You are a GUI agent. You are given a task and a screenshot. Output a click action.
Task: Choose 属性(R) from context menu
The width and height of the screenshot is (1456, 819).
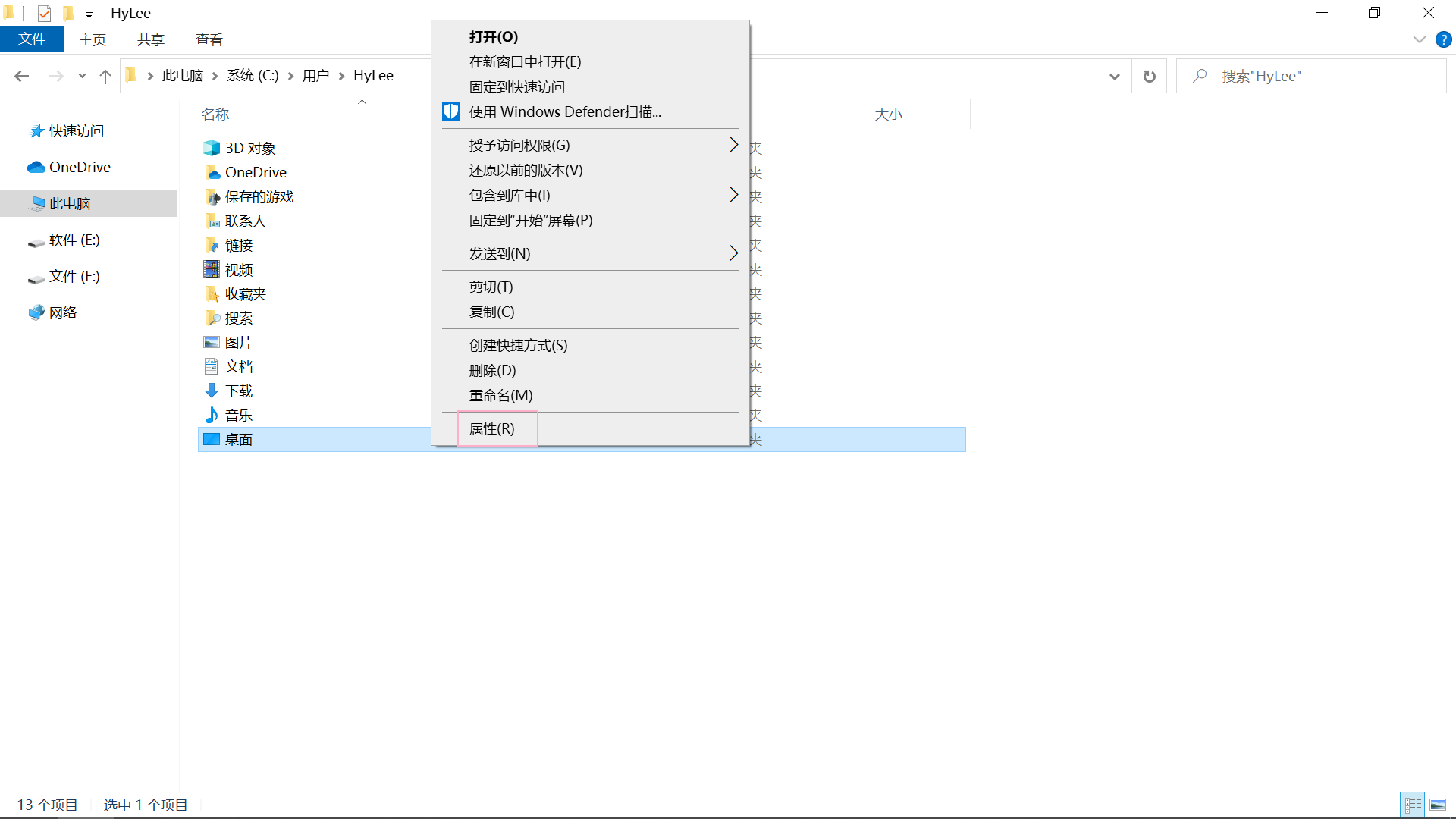492,429
